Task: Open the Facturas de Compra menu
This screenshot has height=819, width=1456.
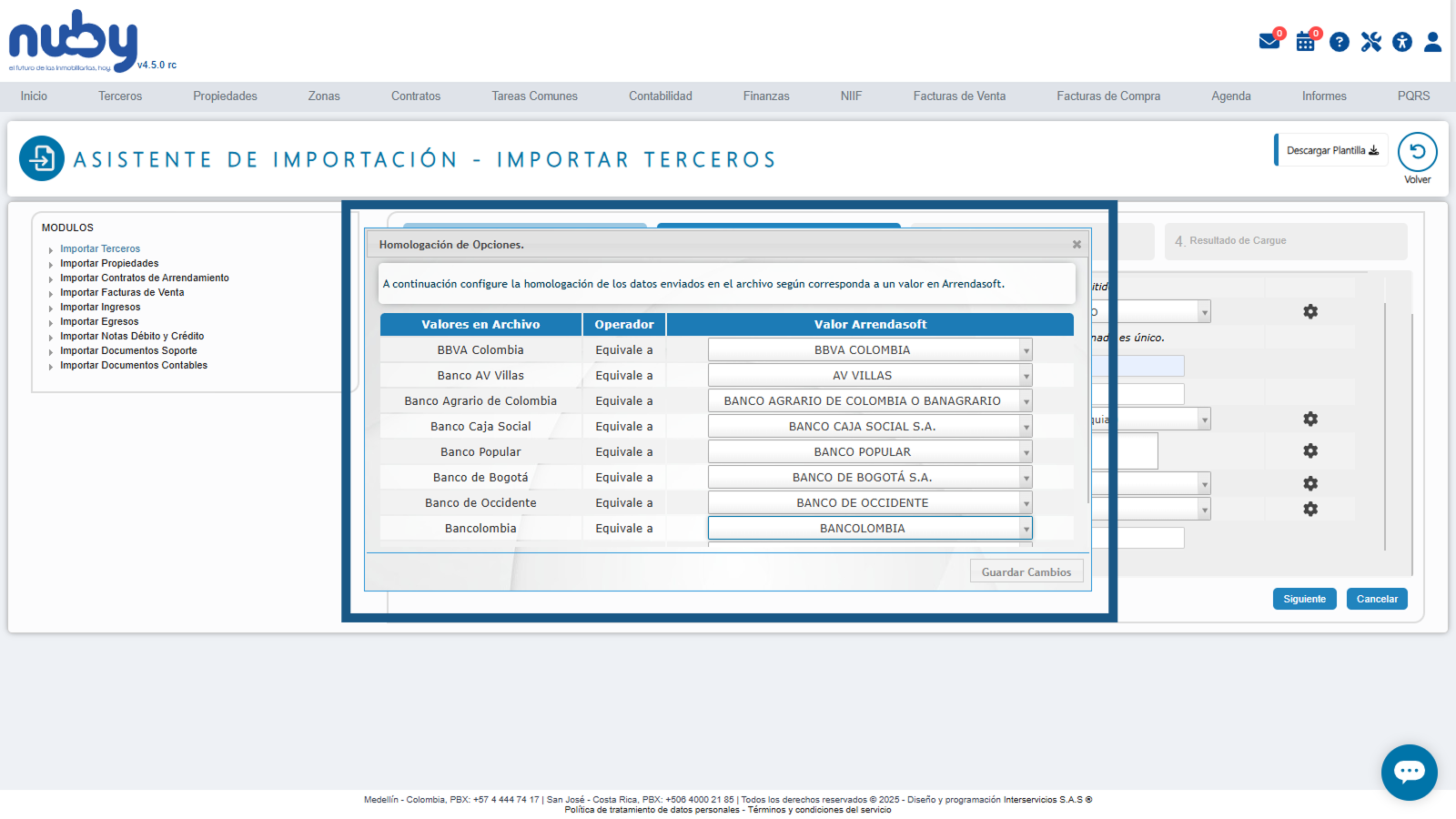Action: [1108, 96]
